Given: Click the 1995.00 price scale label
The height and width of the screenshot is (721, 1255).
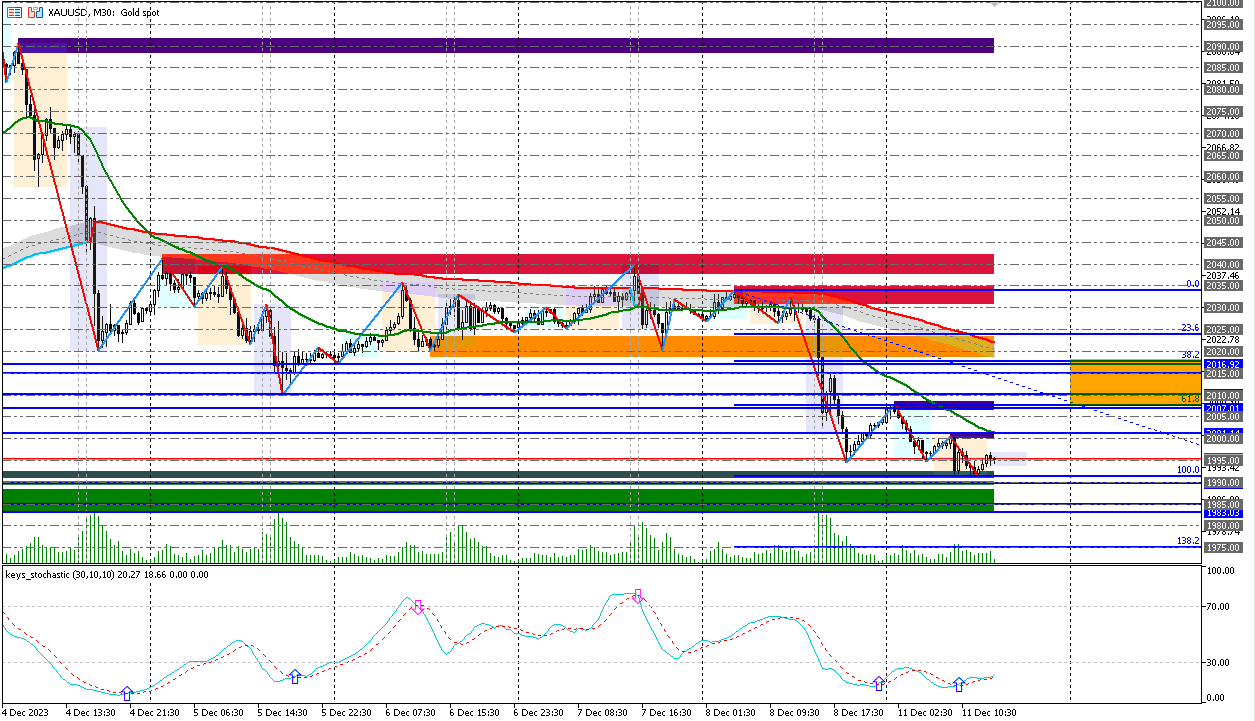Looking at the screenshot, I should pos(1224,460).
